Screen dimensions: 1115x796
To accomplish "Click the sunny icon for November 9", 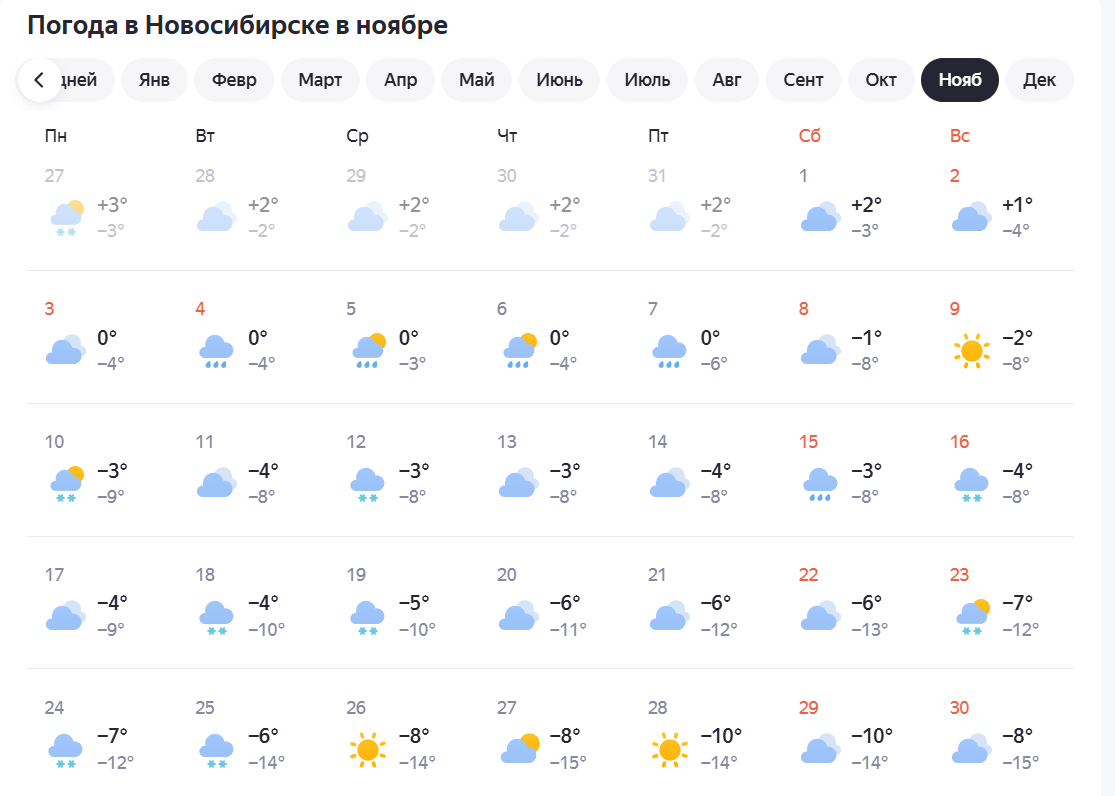I will point(970,351).
